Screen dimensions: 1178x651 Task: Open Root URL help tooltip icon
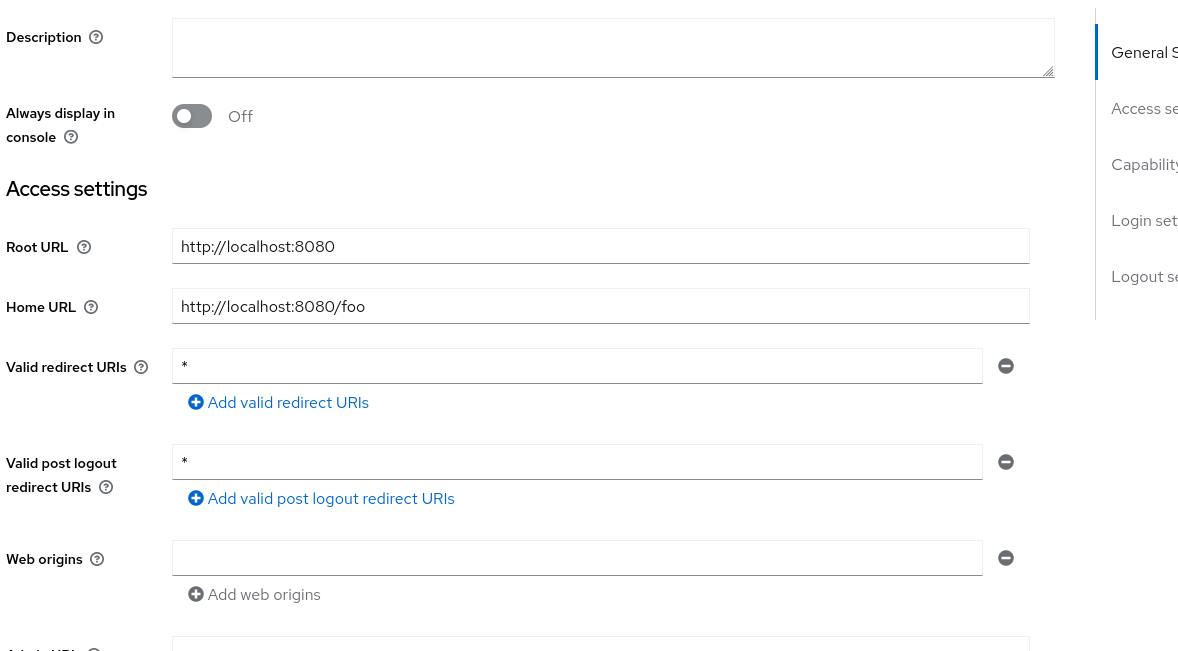click(84, 247)
